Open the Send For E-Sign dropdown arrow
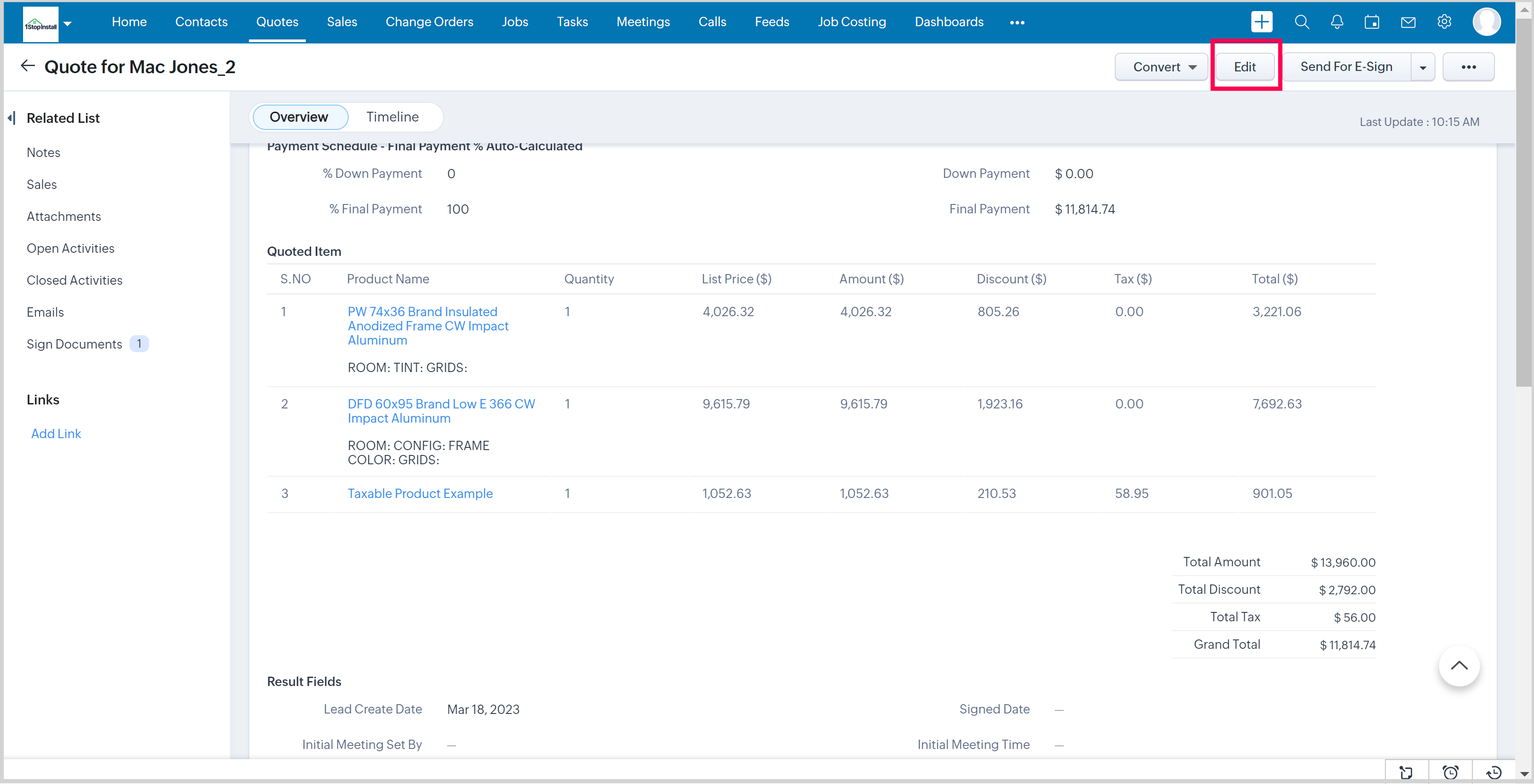Viewport: 1534px width, 784px height. coord(1423,67)
